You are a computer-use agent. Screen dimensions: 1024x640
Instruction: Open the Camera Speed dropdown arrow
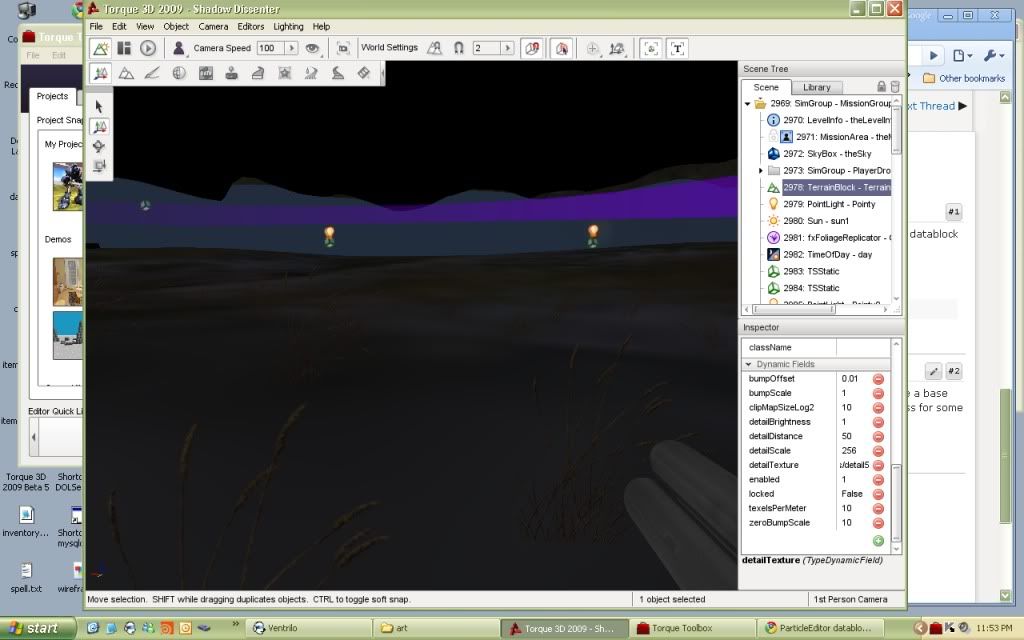[292, 48]
